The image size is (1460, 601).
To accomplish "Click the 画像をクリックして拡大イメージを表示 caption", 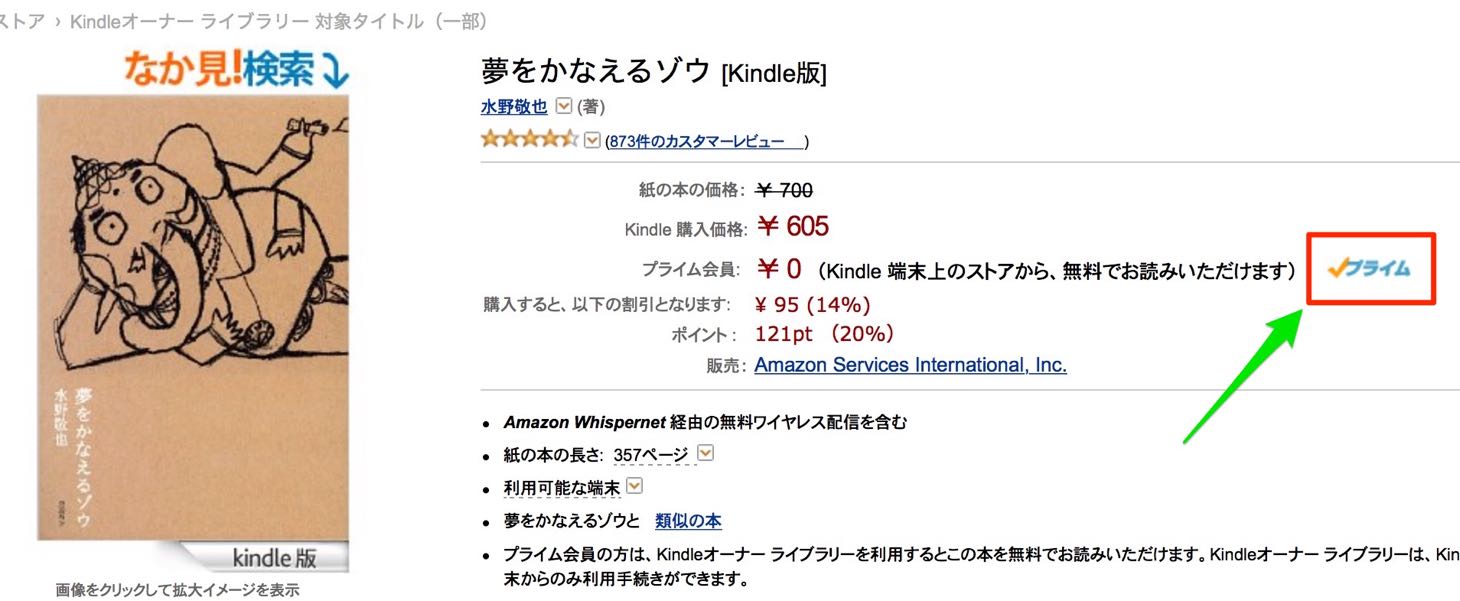I will click(177, 590).
